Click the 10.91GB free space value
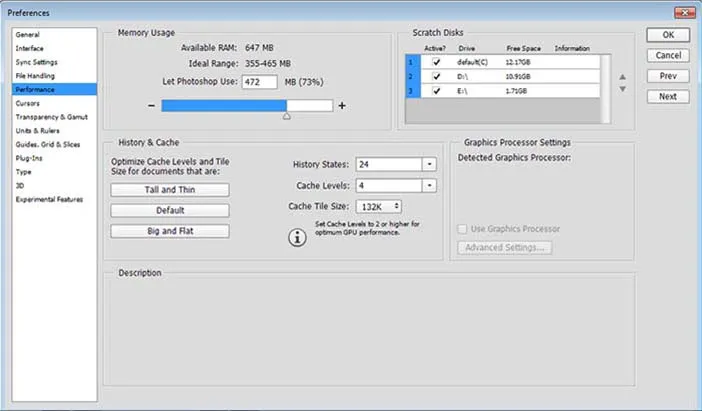Viewport: 702px width, 411px height. 518,77
